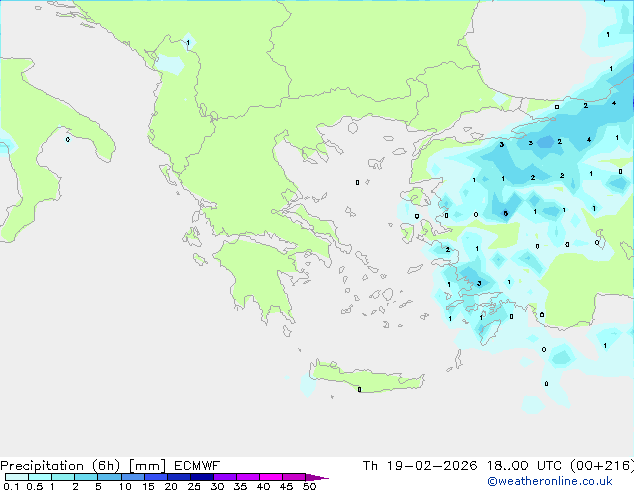Click the 25–30 mm navy legend swatch
This screenshot has height=490, width=634.
click(202, 477)
